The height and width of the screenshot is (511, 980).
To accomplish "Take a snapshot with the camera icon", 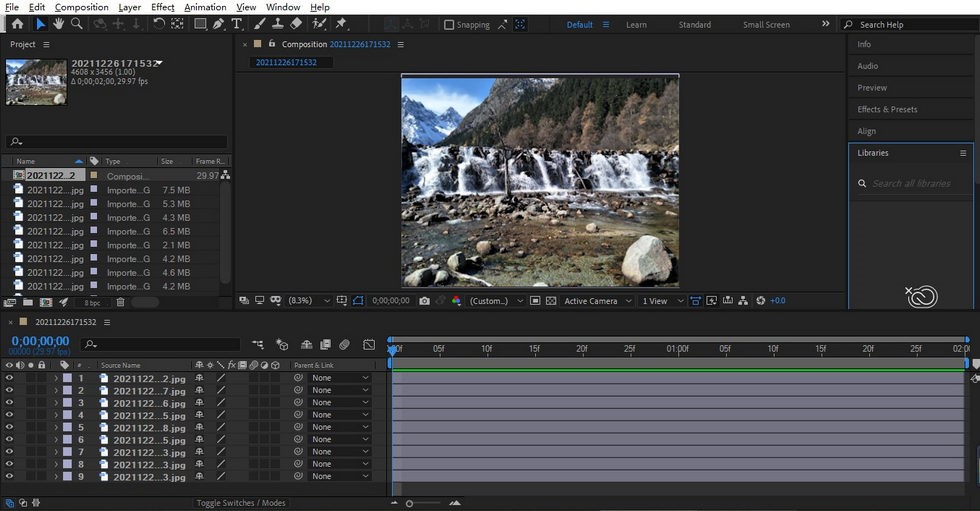I will [x=425, y=301].
